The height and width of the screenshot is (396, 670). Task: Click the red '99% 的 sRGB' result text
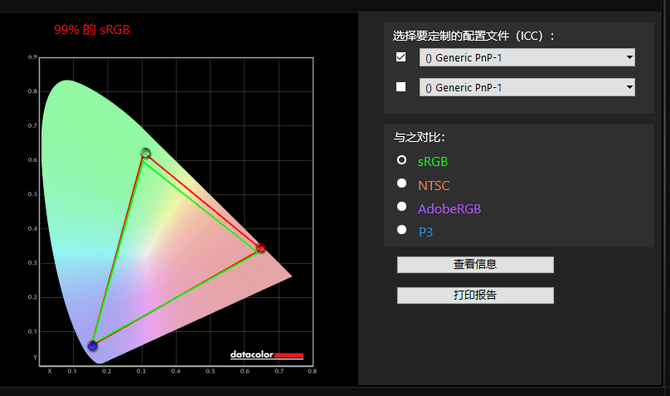click(x=92, y=29)
